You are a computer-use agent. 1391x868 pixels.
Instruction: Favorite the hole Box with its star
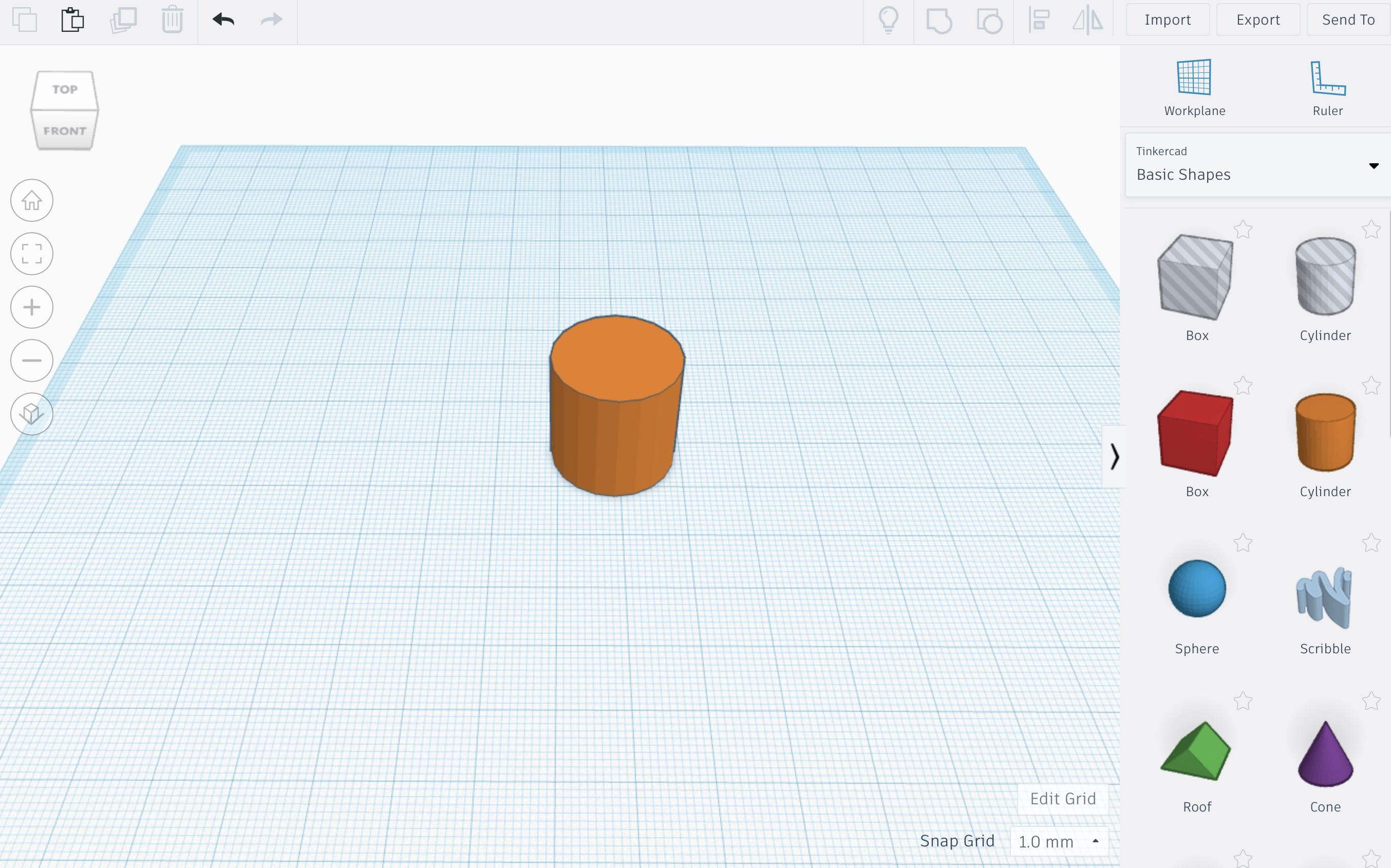(1243, 230)
